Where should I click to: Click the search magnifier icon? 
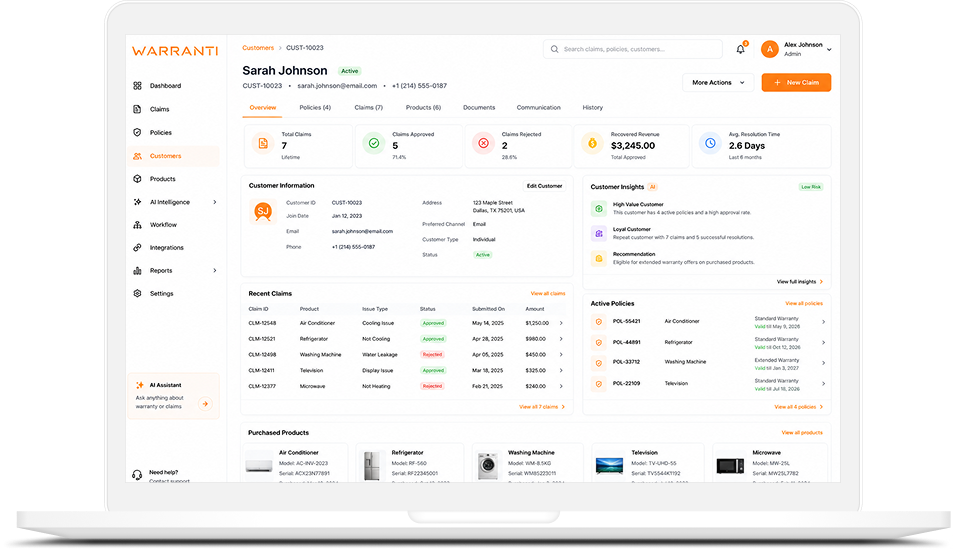[554, 49]
